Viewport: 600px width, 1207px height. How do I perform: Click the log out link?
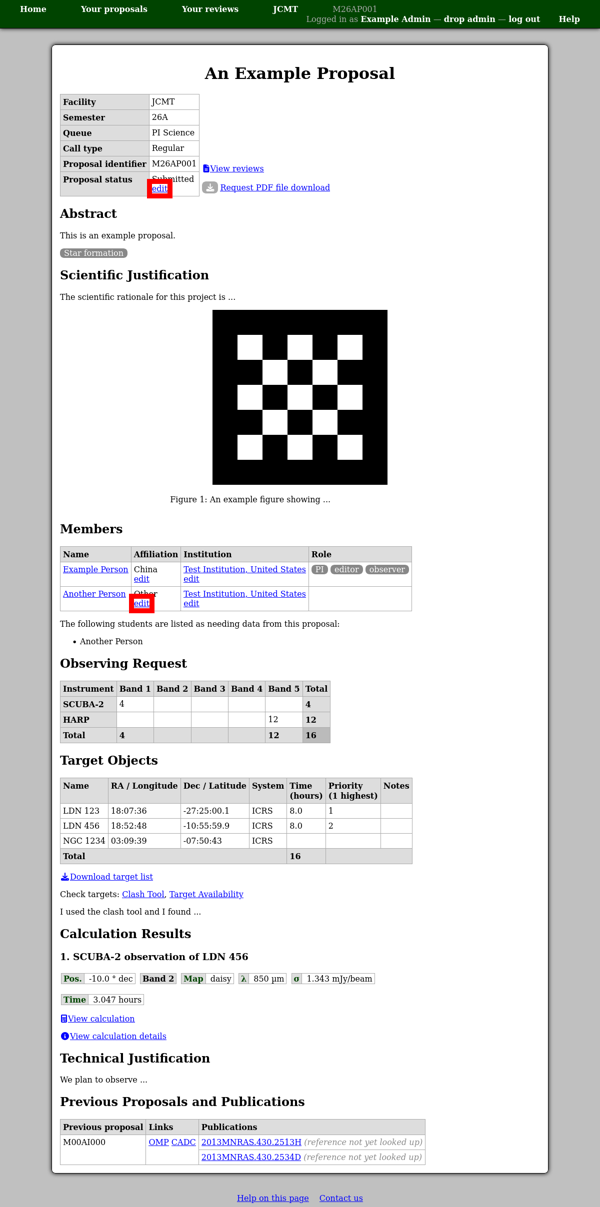pyautogui.click(x=524, y=19)
